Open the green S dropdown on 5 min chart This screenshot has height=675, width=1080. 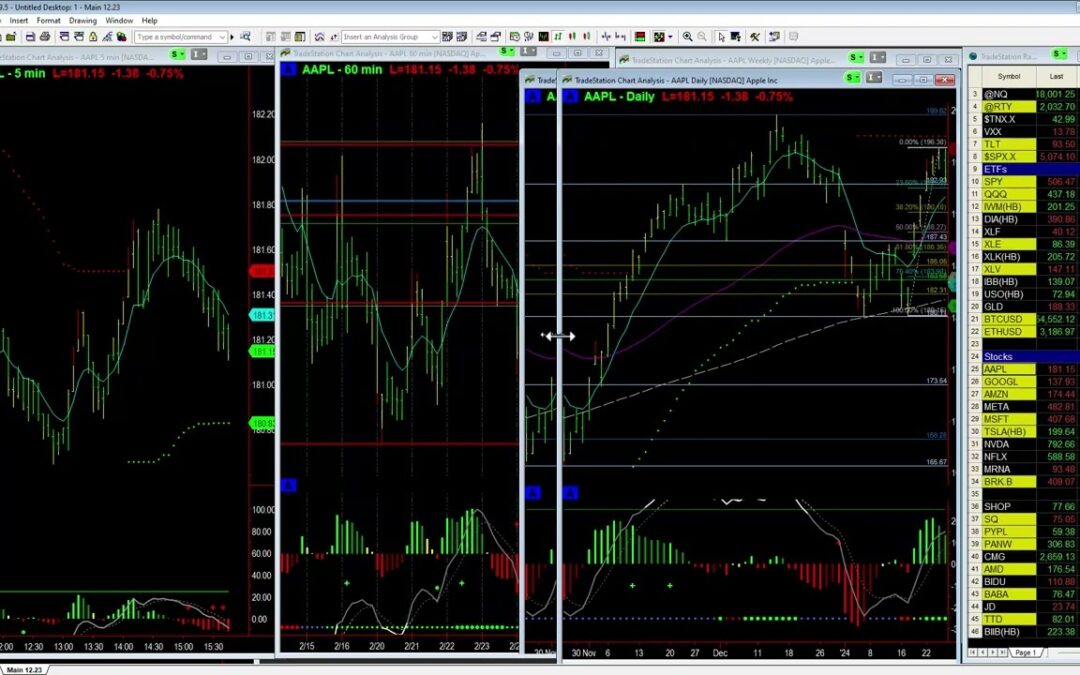178,54
